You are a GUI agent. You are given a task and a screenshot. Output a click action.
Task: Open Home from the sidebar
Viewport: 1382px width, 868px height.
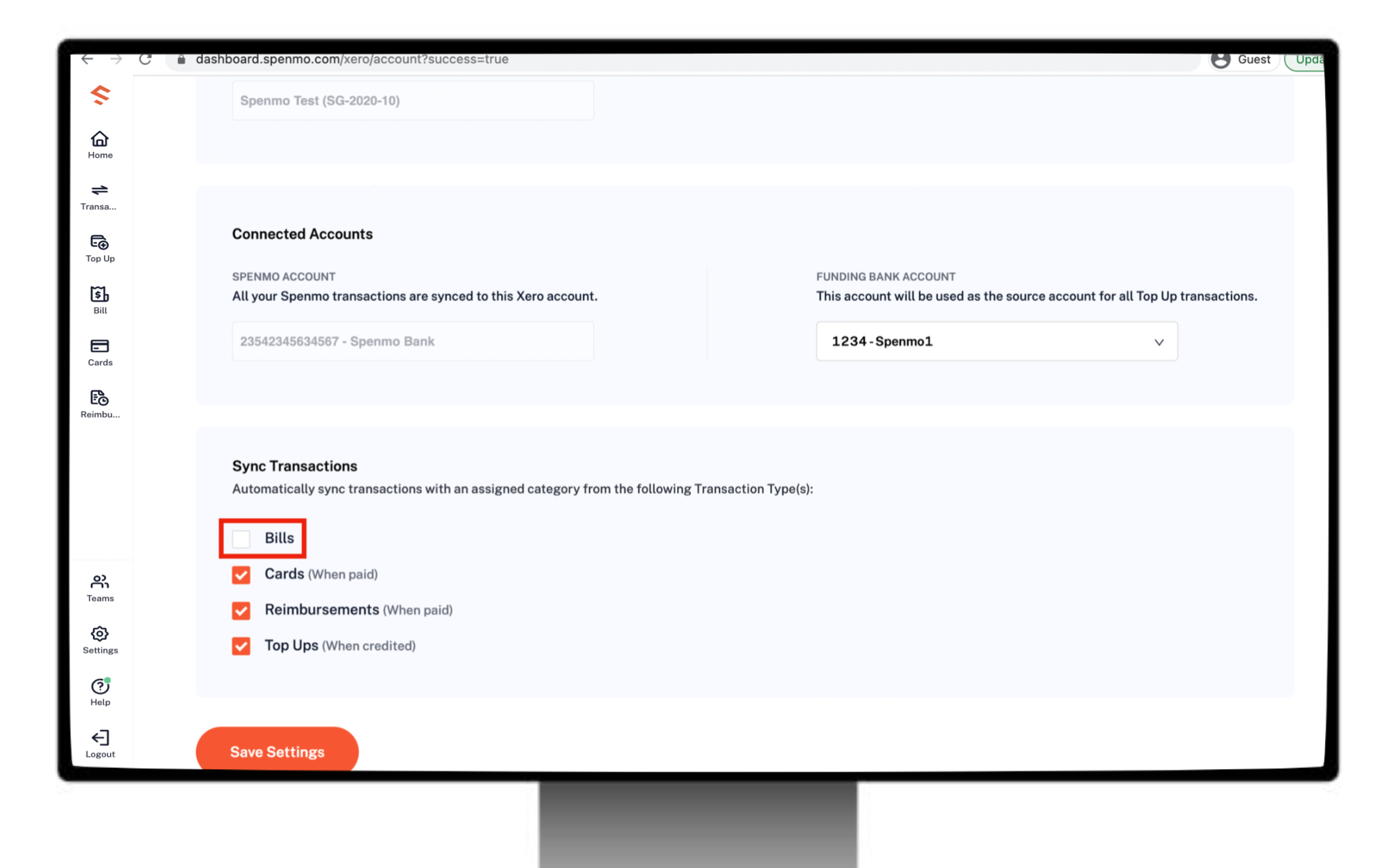100,145
